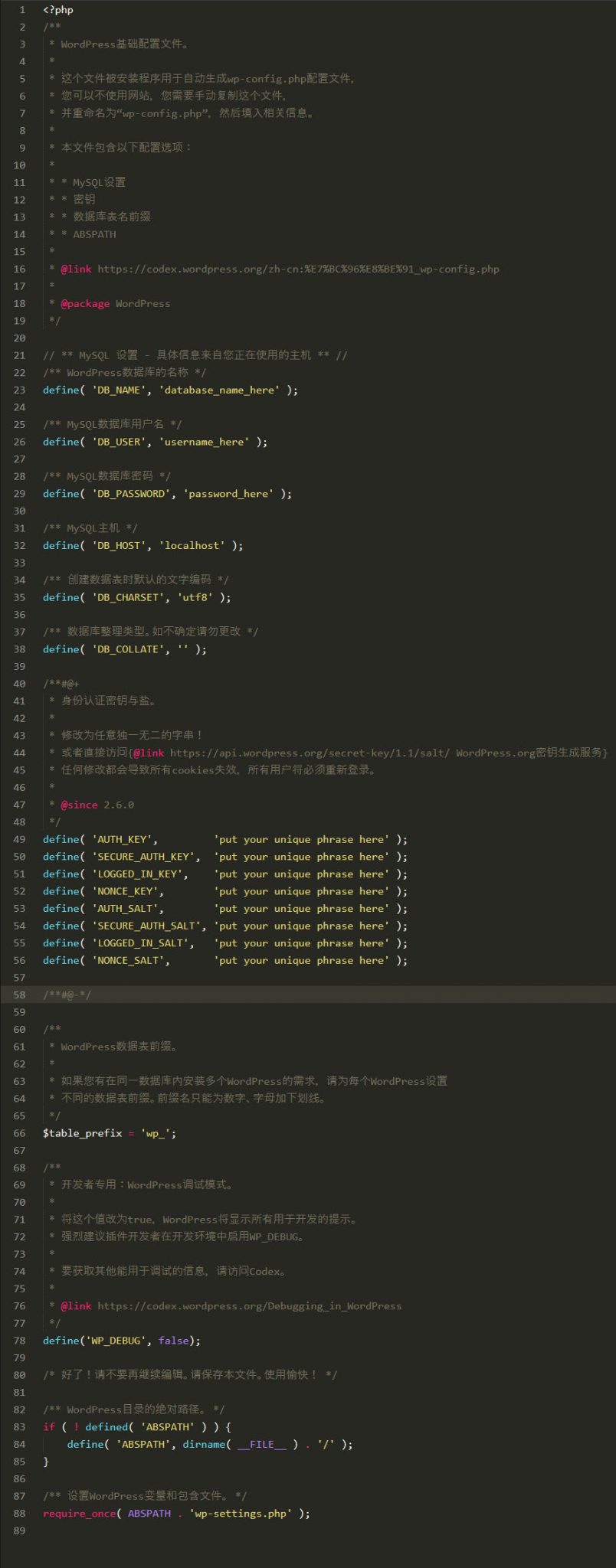Screen dimensions: 616x1568
Task: Click the 'wp-settings.php' string
Action: coord(241,1513)
